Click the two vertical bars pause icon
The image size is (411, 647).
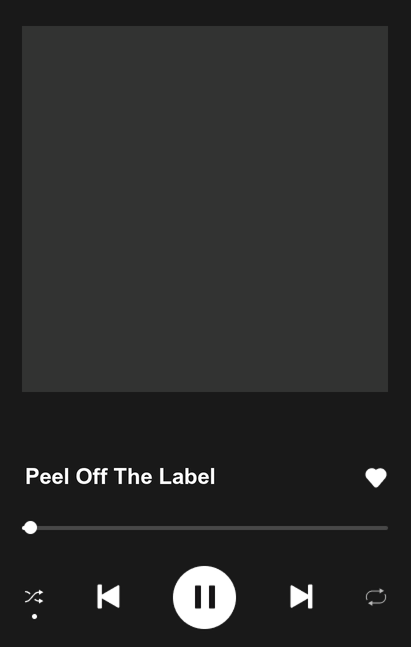205,597
